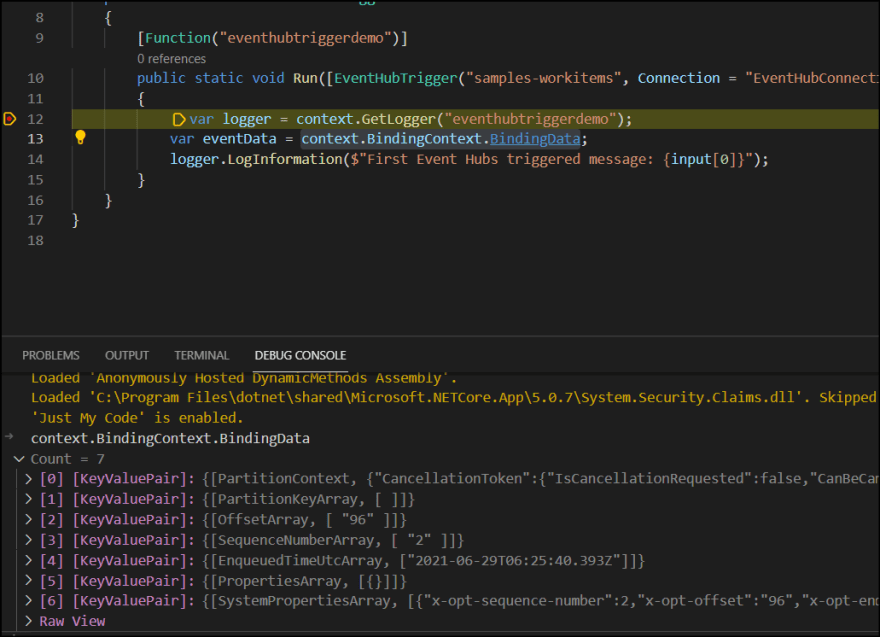Click the "samples-workitems" string literal
The image size is (880, 637).
(544, 78)
